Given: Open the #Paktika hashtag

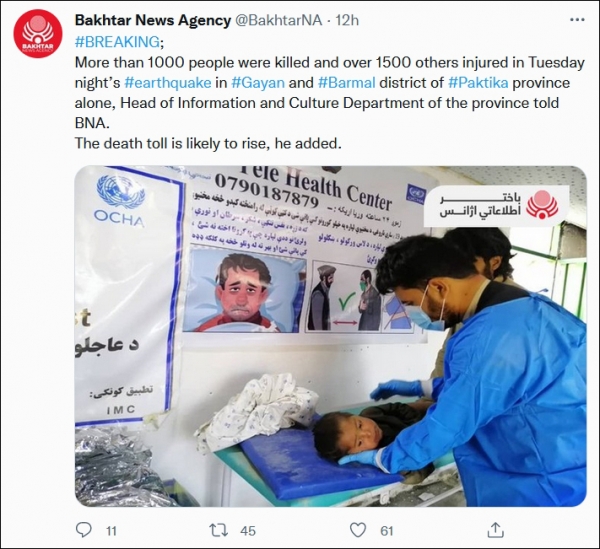Looking at the screenshot, I should (478, 83).
